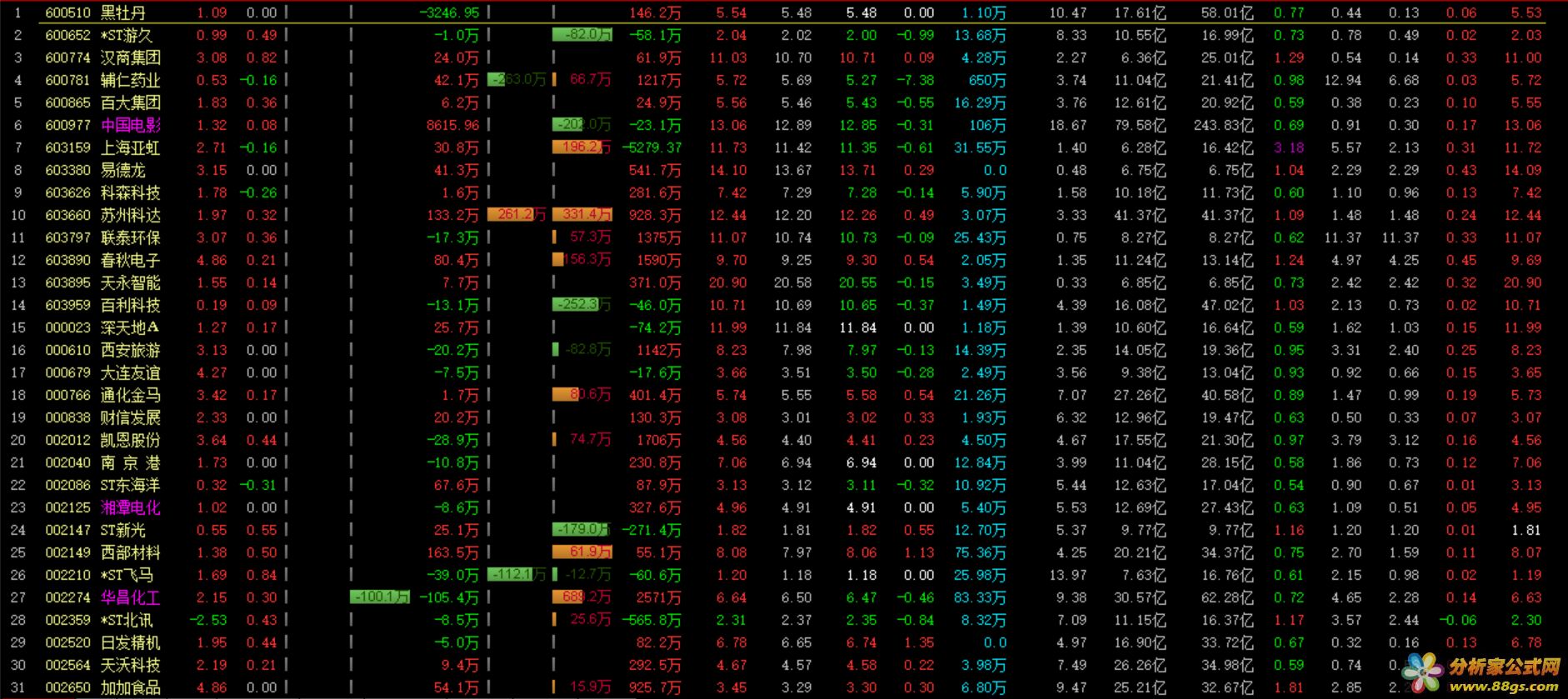Click the orange 261.2万 bar cell
The image size is (1568, 699).
(516, 215)
